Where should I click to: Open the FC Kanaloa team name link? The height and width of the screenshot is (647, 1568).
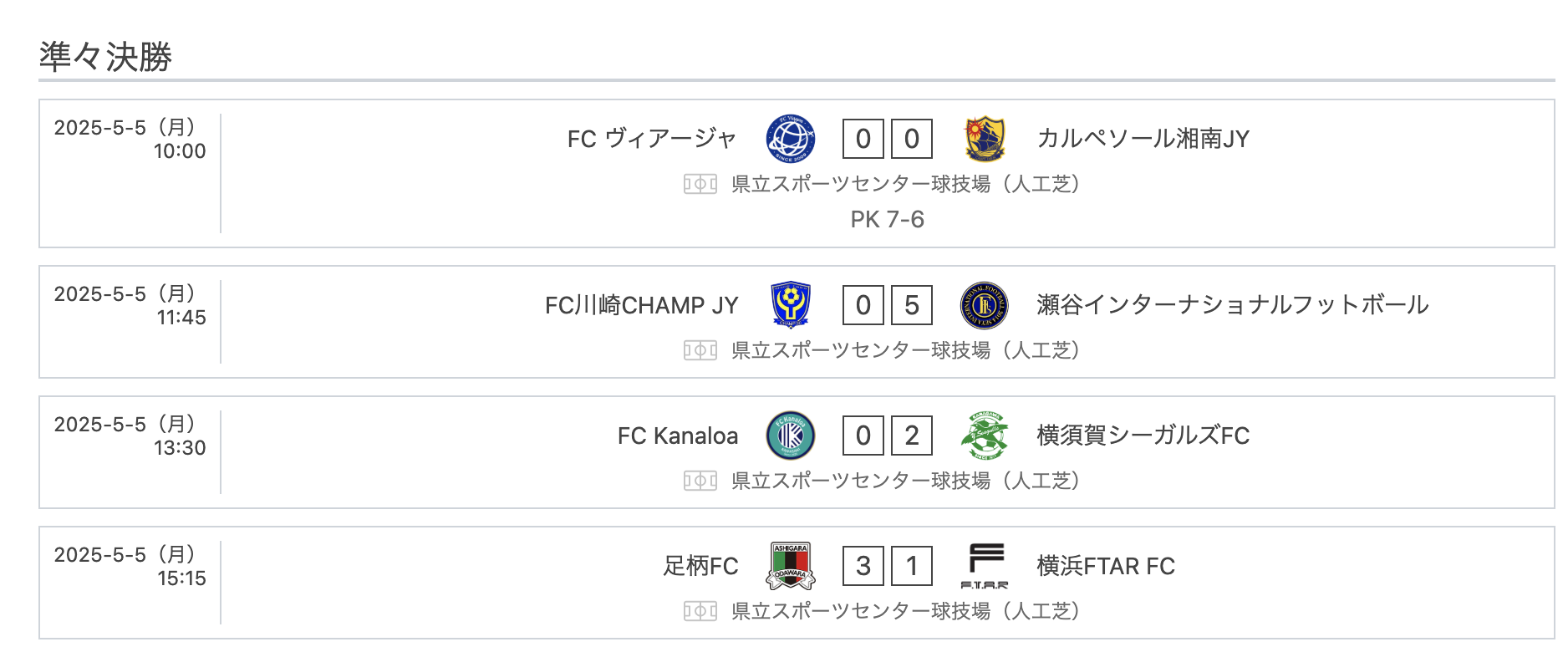click(677, 436)
